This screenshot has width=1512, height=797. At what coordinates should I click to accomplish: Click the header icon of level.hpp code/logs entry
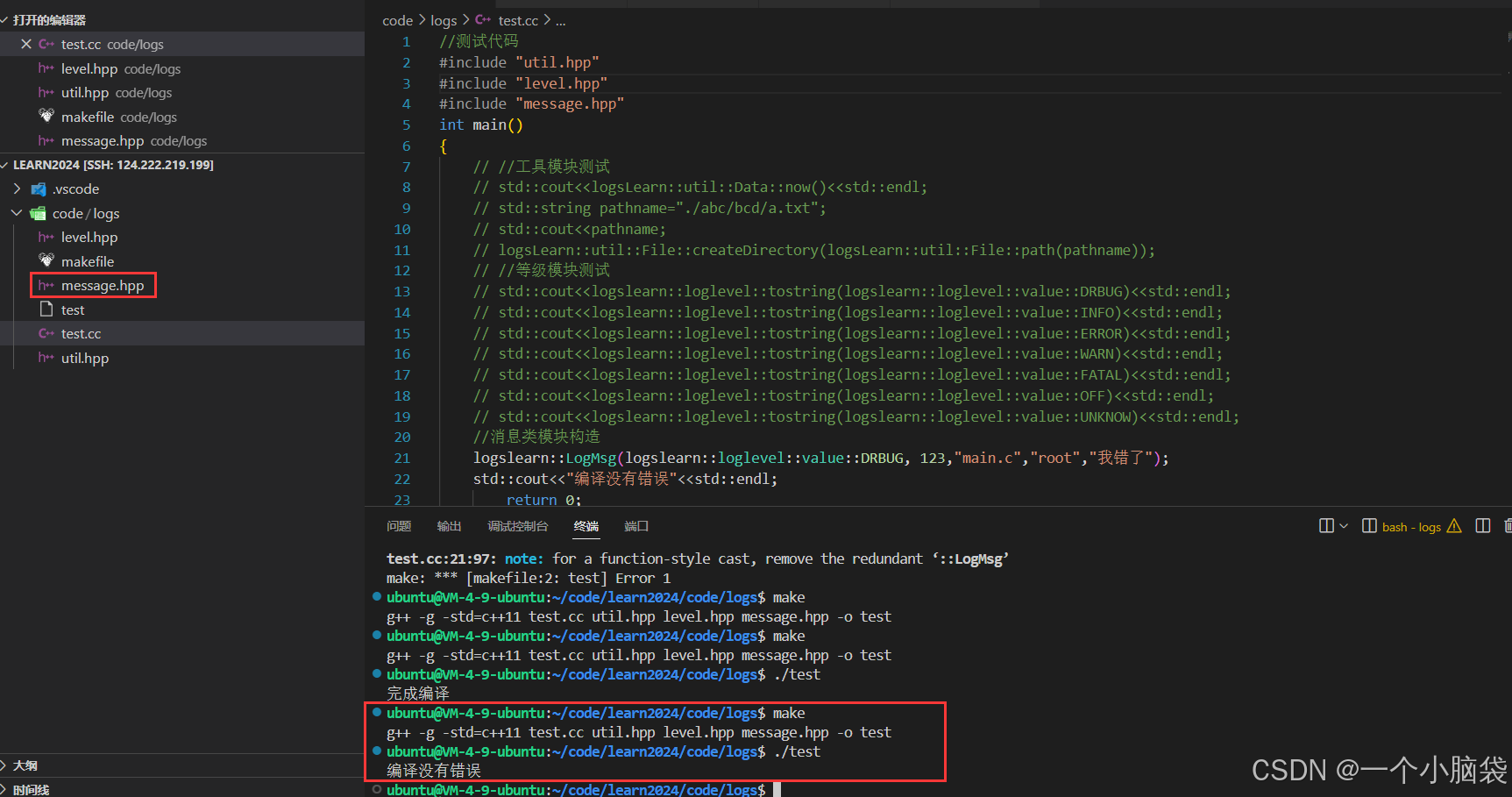pos(46,68)
